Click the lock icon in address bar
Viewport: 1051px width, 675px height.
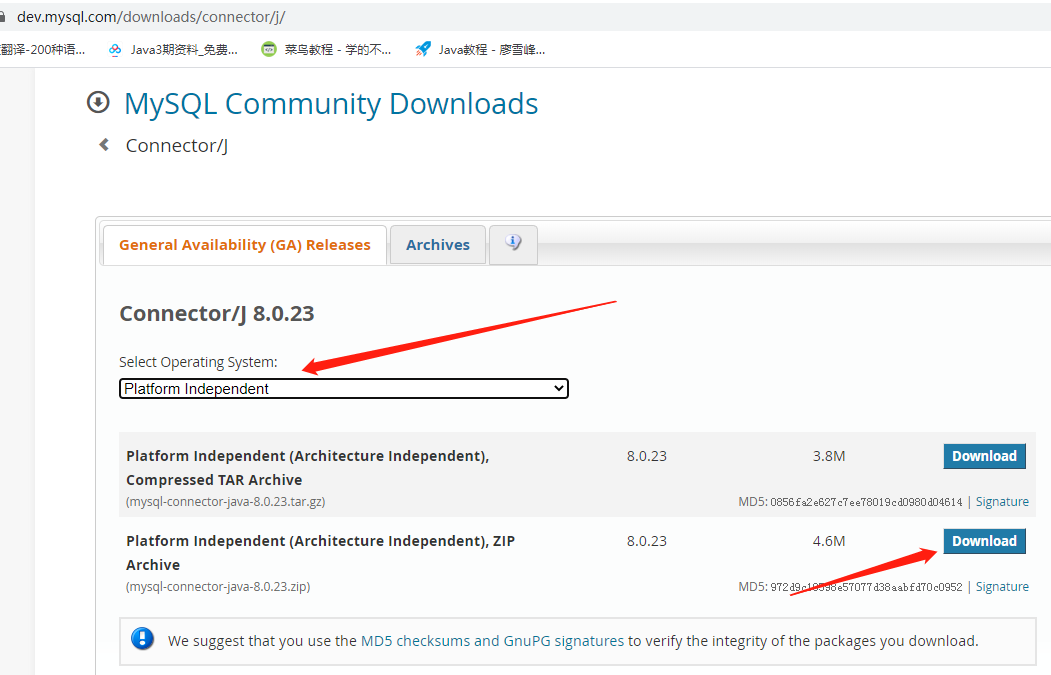click(3, 17)
